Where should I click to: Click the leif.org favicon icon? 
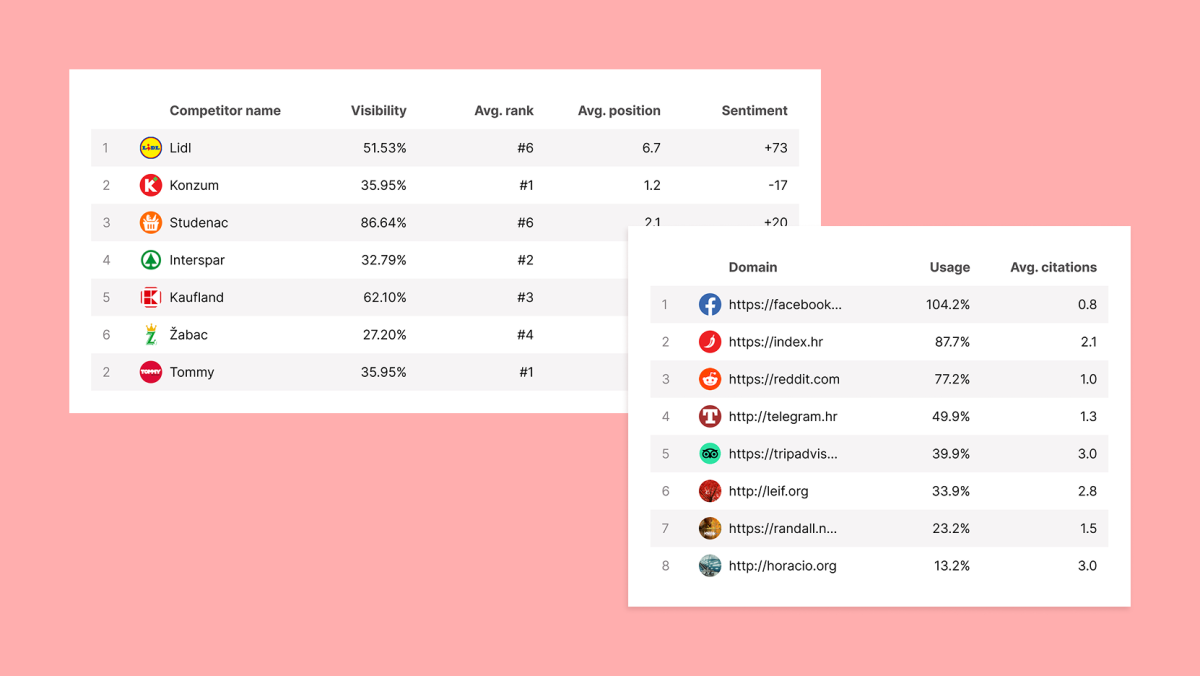click(x=710, y=491)
